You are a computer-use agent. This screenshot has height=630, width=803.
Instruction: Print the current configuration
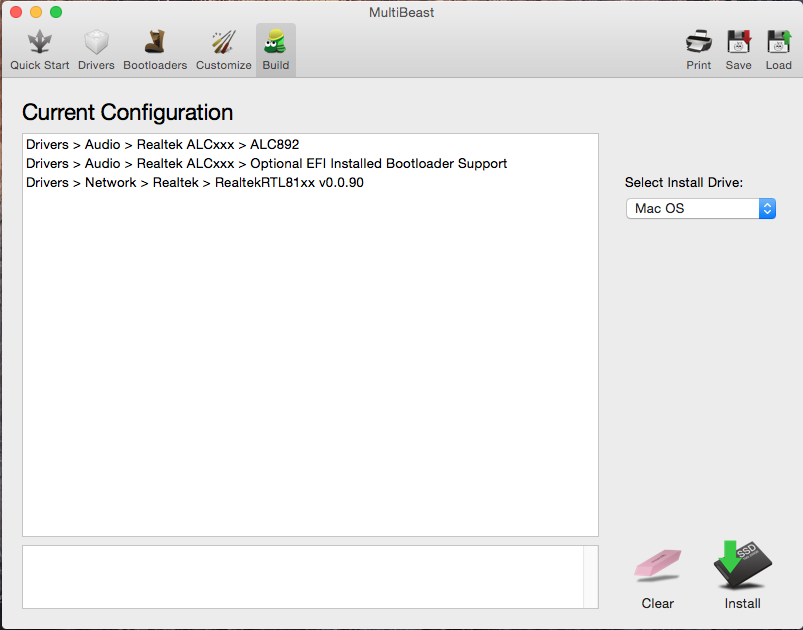699,49
